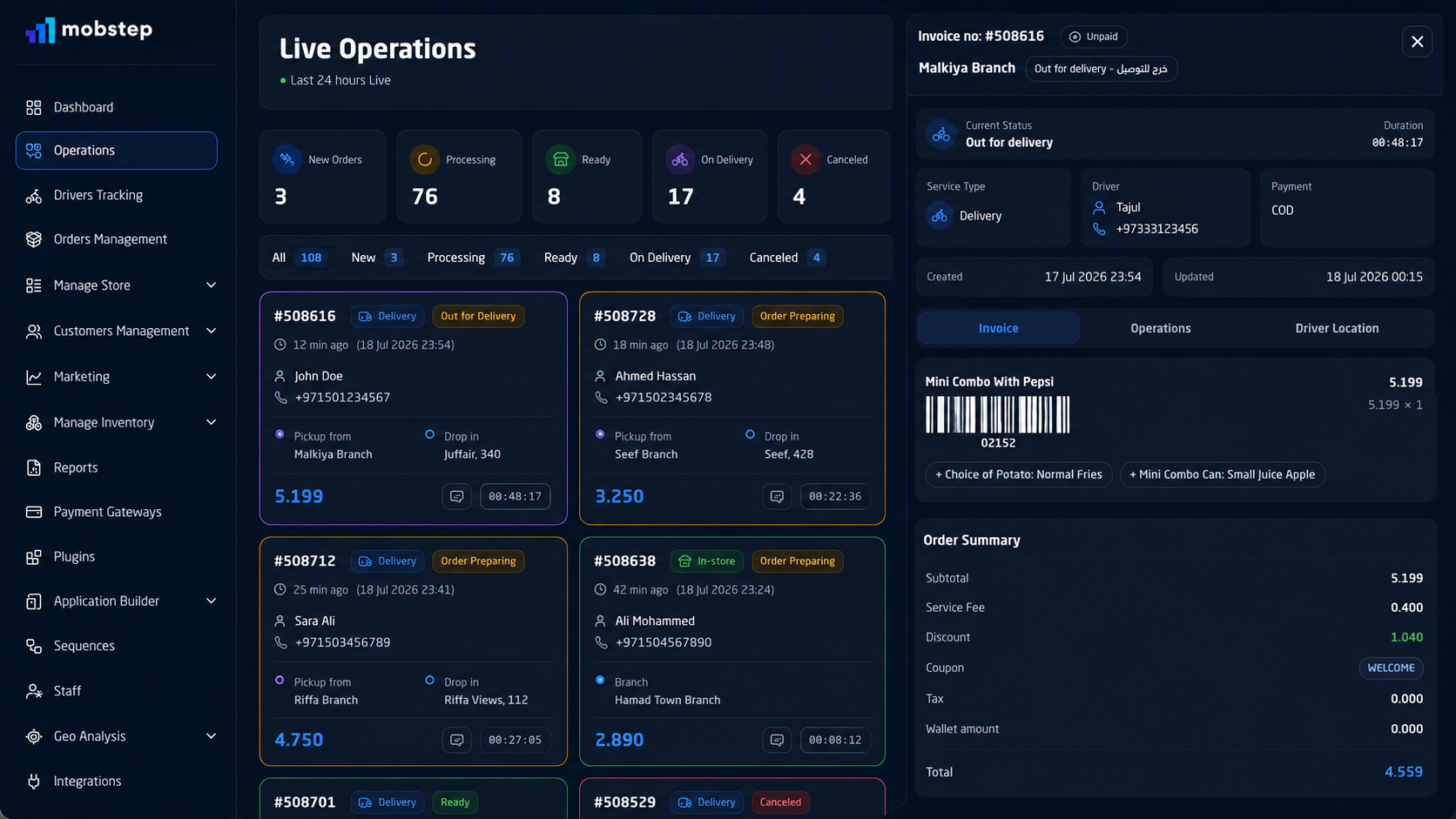Open chat icon on order #508616
The image size is (1456, 819).
tap(457, 496)
